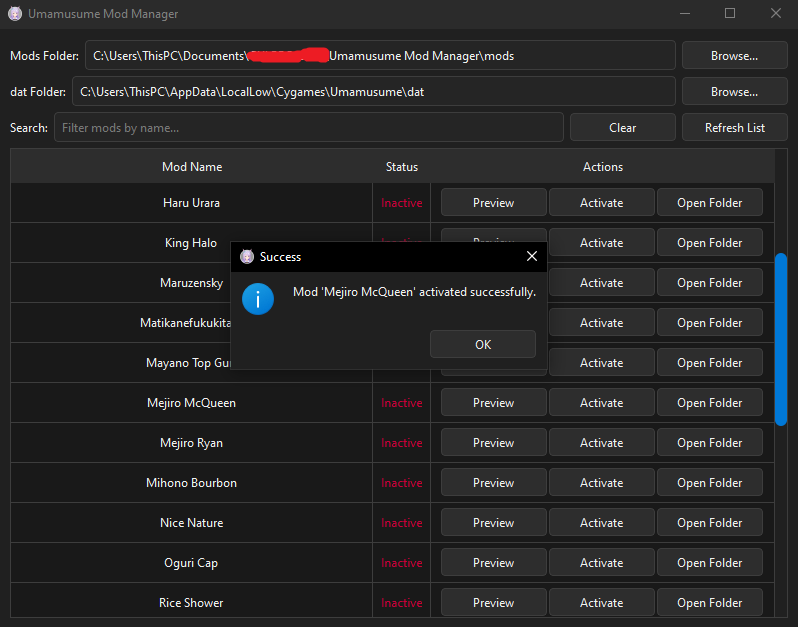Close the Success dialog with X

[532, 256]
